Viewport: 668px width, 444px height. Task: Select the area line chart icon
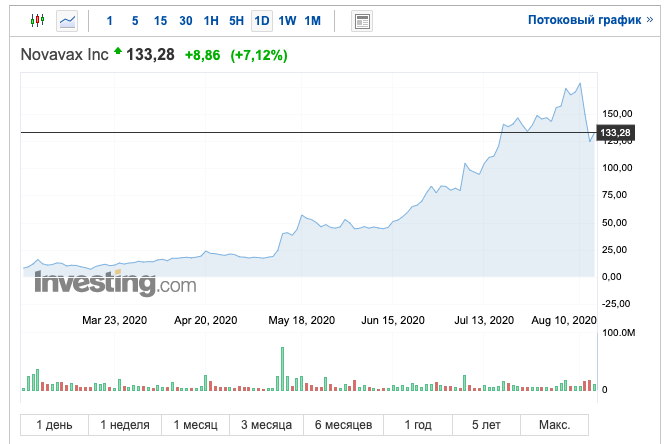pos(67,21)
